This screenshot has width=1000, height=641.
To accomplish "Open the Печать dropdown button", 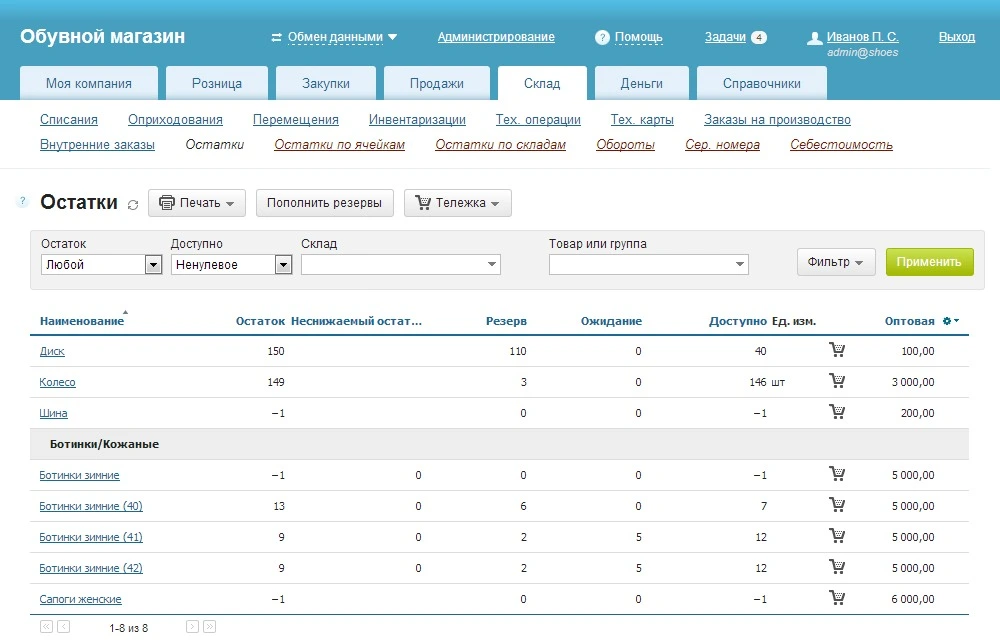I will coord(197,203).
